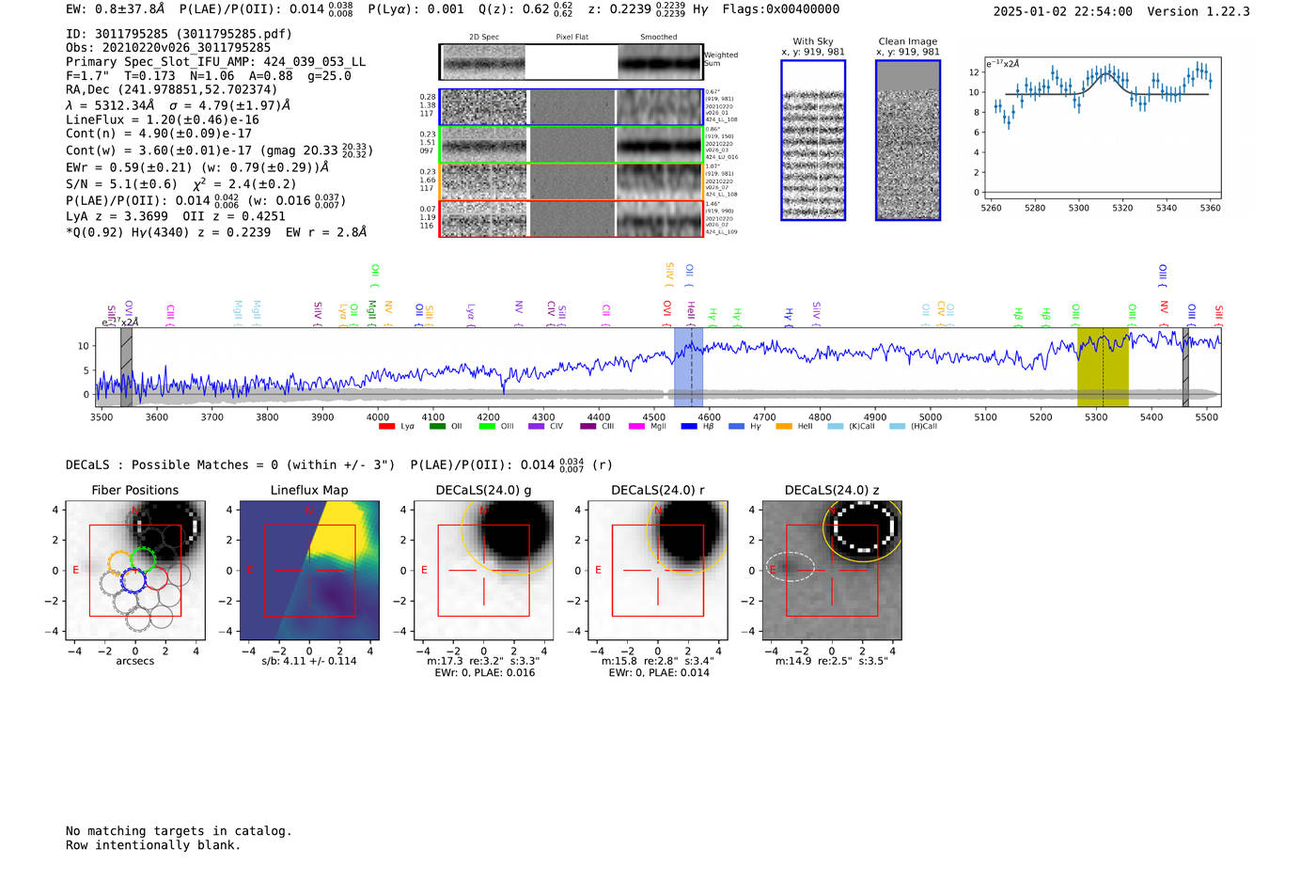Click the Clean Image cutout
Viewport: 1316px width, 896px height.
(908, 140)
